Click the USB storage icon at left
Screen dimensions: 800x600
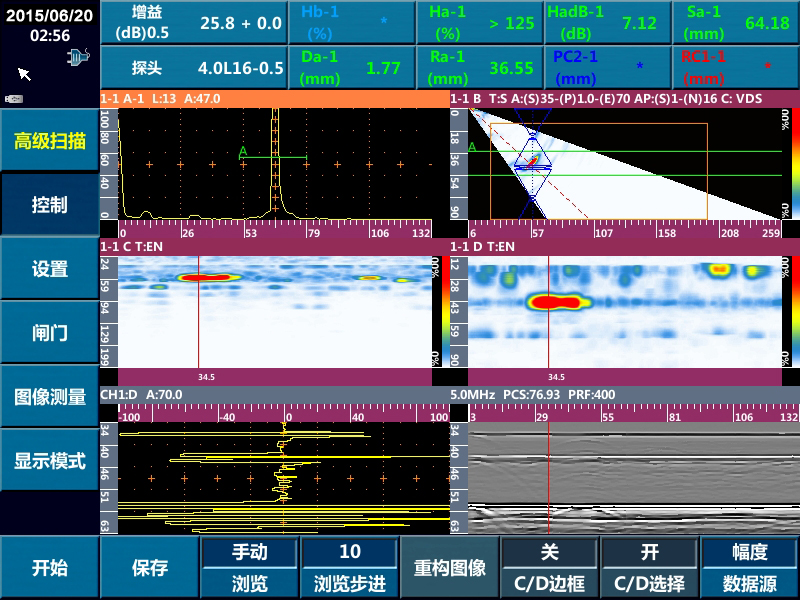(14, 98)
